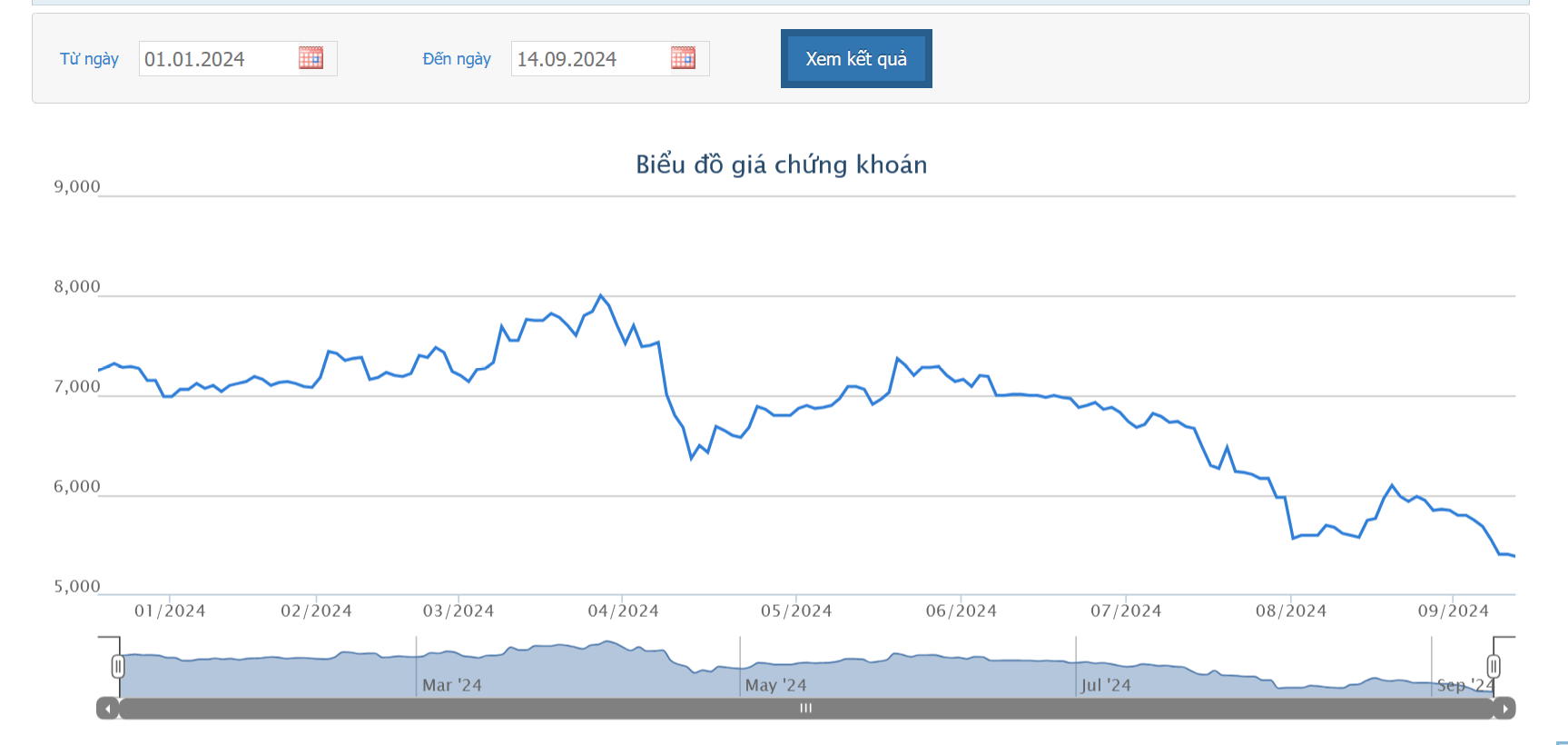Viewport: 1568px width, 745px height.
Task: Click the Sep '24 marker in navigator
Action: pyautogui.click(x=1464, y=685)
